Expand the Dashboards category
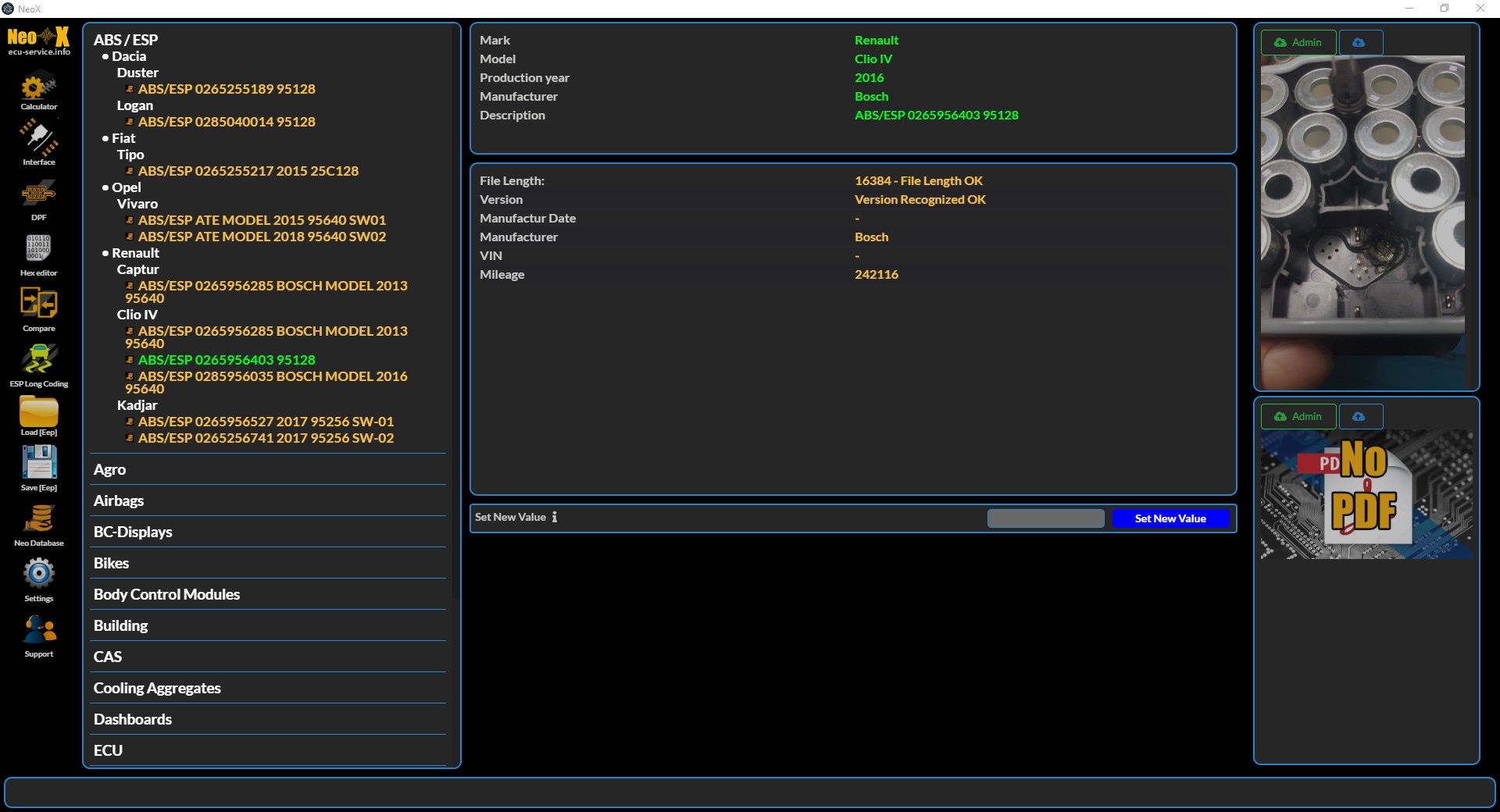The image size is (1500, 812). tap(268, 719)
